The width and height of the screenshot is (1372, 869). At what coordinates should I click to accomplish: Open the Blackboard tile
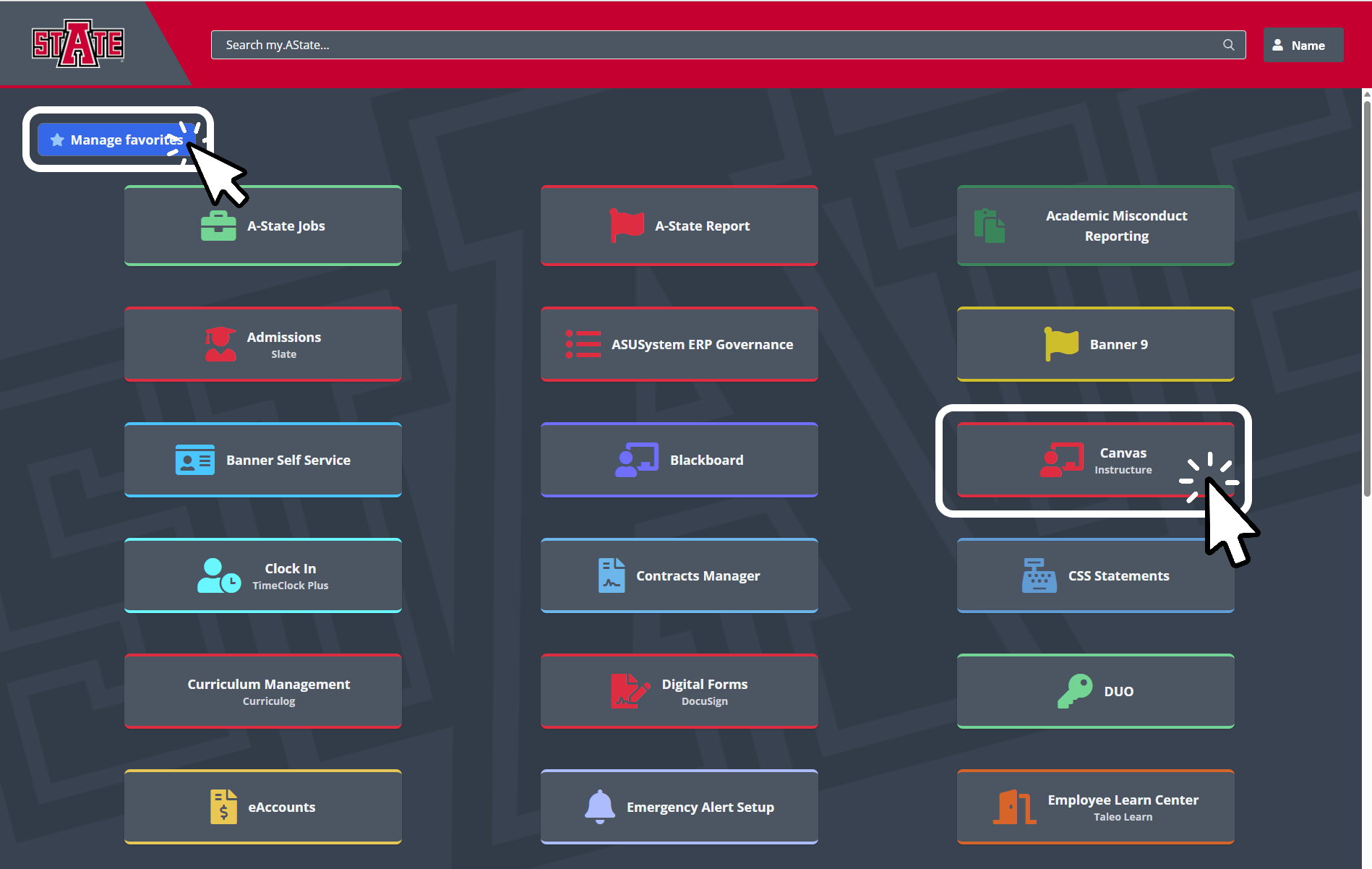click(679, 460)
